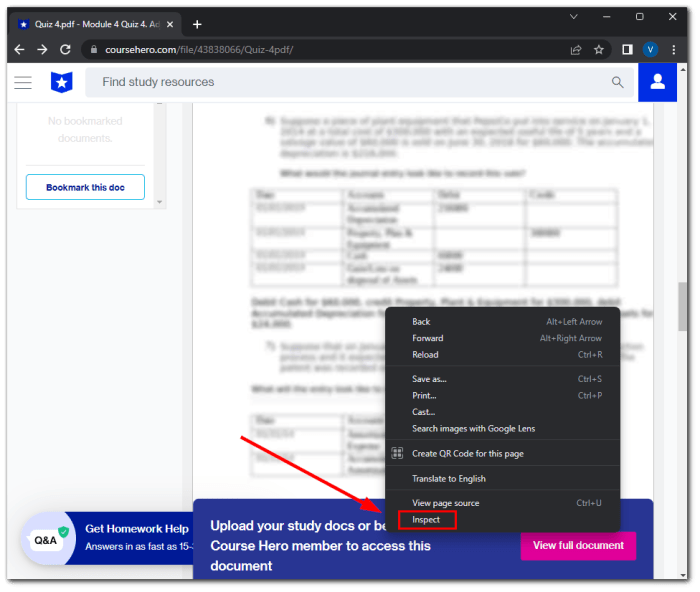Click Bookmark this doc button
The image size is (700, 592).
pyautogui.click(x=85, y=187)
